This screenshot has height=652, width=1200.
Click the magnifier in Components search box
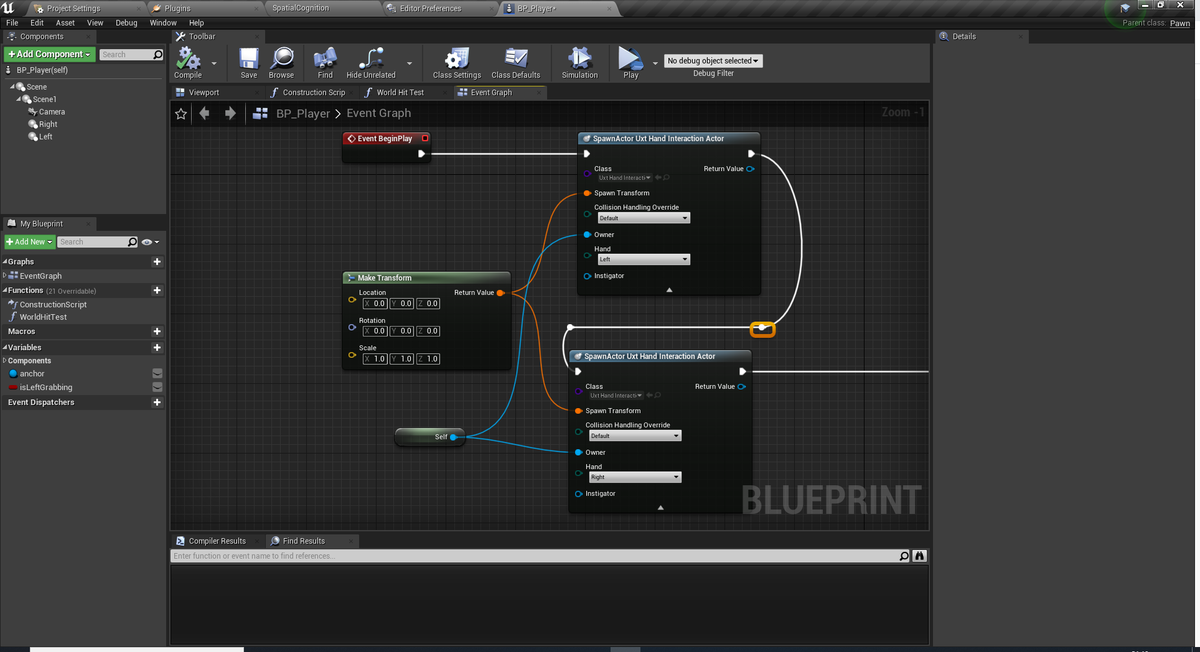pos(157,54)
